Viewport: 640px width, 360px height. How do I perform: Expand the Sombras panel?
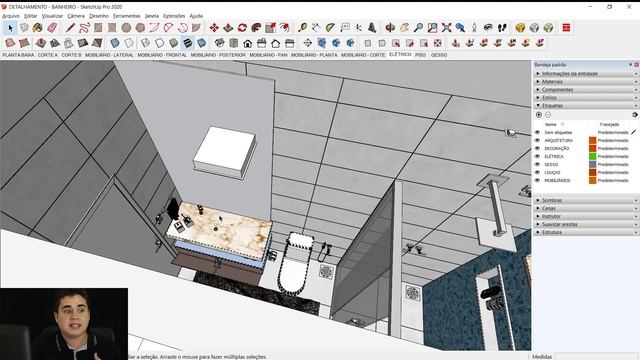[586, 200]
